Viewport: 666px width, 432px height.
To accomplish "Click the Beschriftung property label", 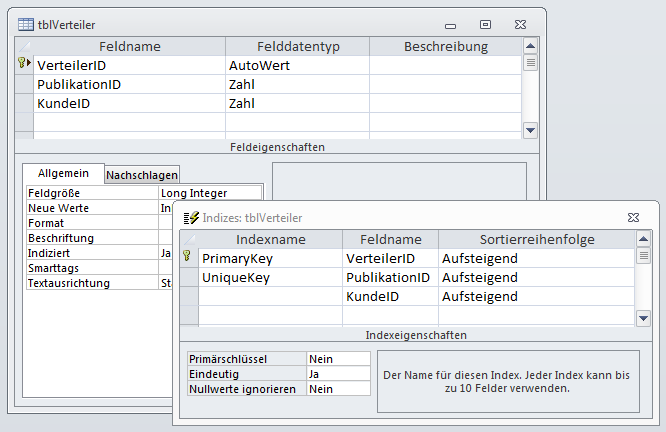I will tap(92, 238).
